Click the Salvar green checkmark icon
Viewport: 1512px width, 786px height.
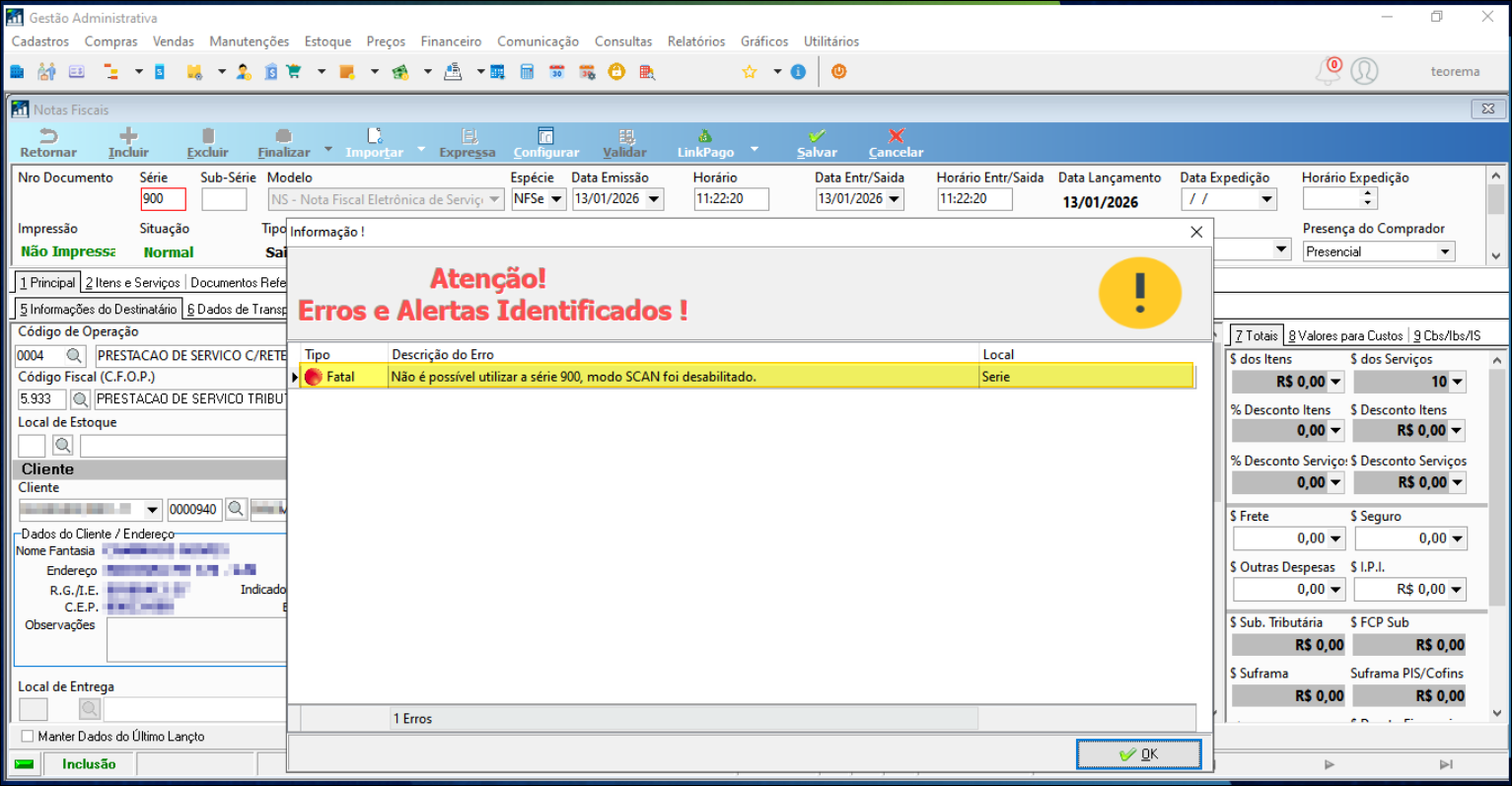click(x=817, y=137)
